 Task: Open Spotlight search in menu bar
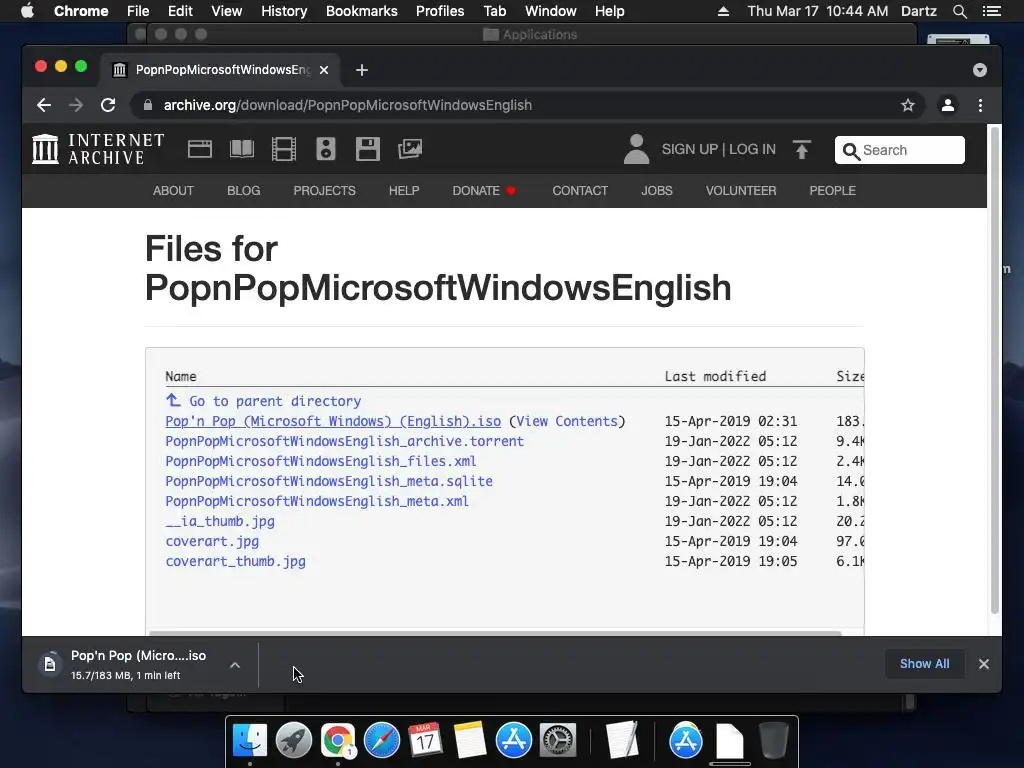click(x=959, y=11)
